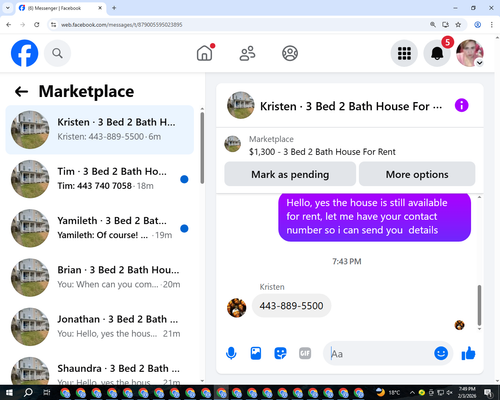This screenshot has height=400, width=500.
Task: Reload the page in browser
Action: coord(37,25)
